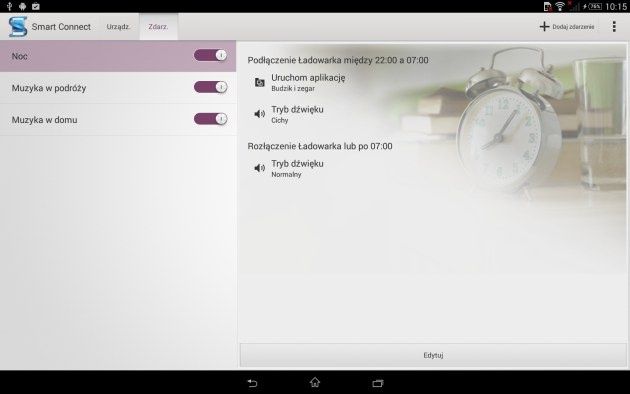Open the recent apps icon

pyautogui.click(x=378, y=383)
